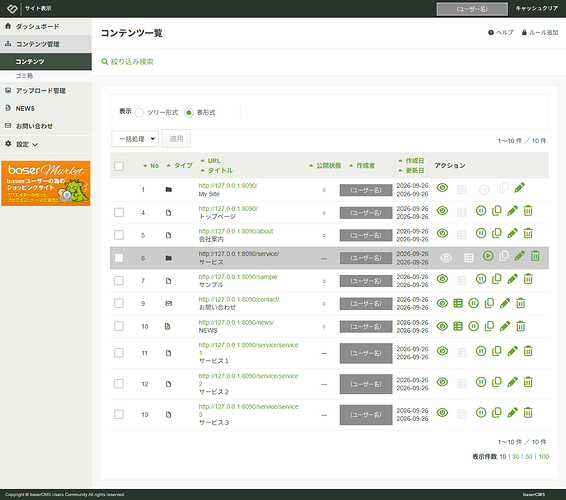Image resolution: width=566 pixels, height=500 pixels.
Task: Open ゴミ箱 submenu item
Action: (x=24, y=76)
